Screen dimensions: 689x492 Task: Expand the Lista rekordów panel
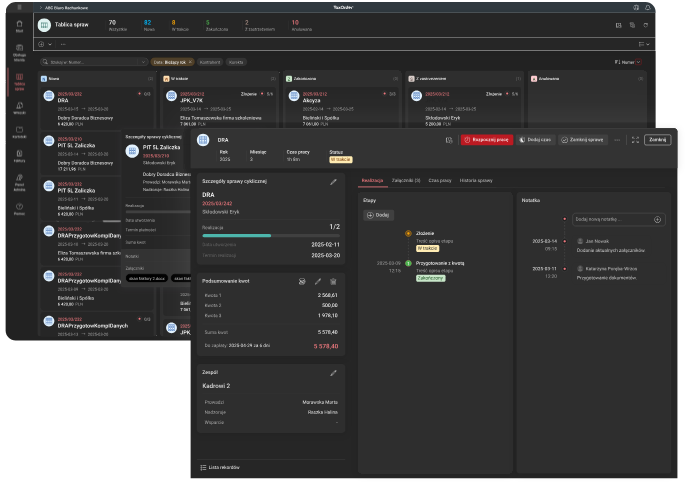220,466
